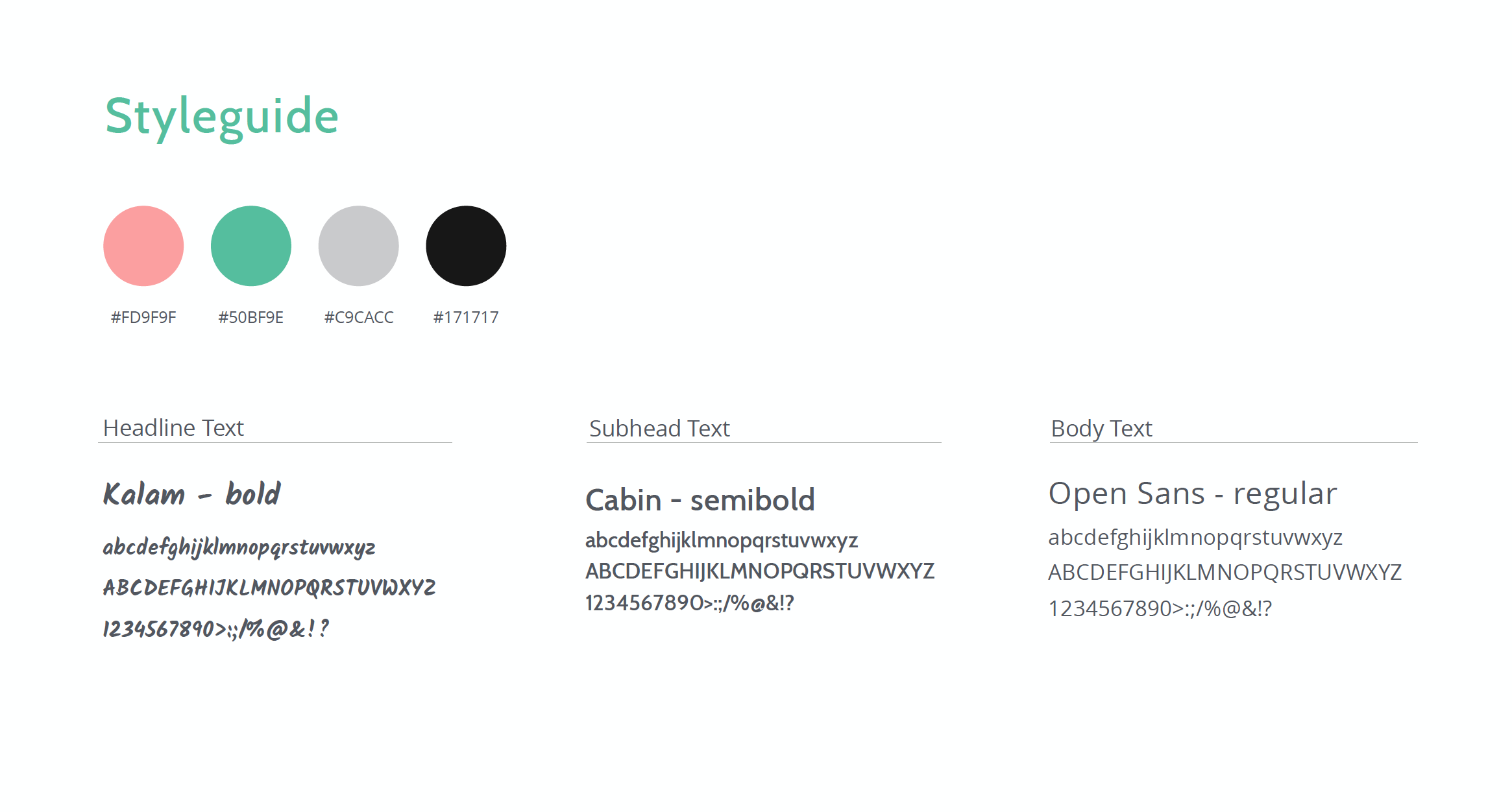The image size is (1512, 812).
Task: Click the Styleguide title heading
Action: pyautogui.click(x=222, y=117)
